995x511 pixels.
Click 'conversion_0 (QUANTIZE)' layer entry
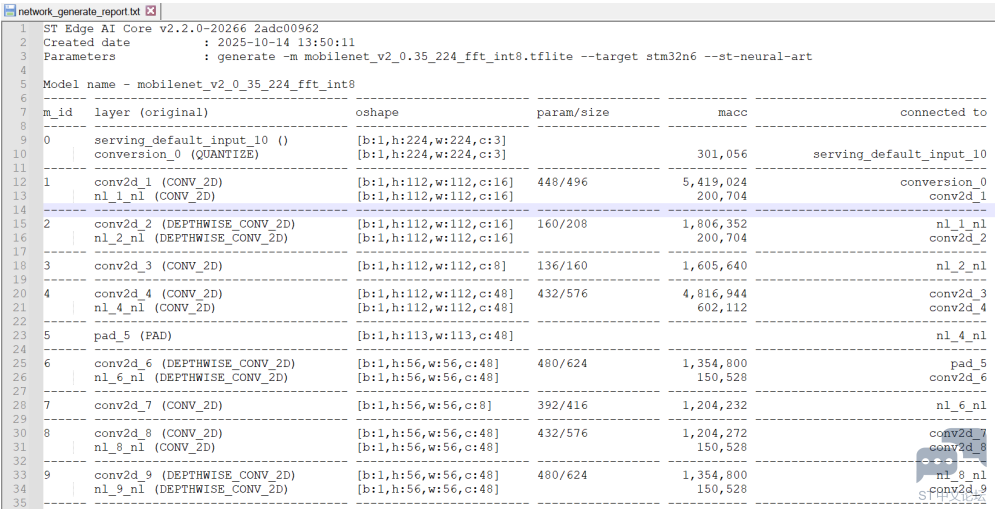tap(176, 155)
